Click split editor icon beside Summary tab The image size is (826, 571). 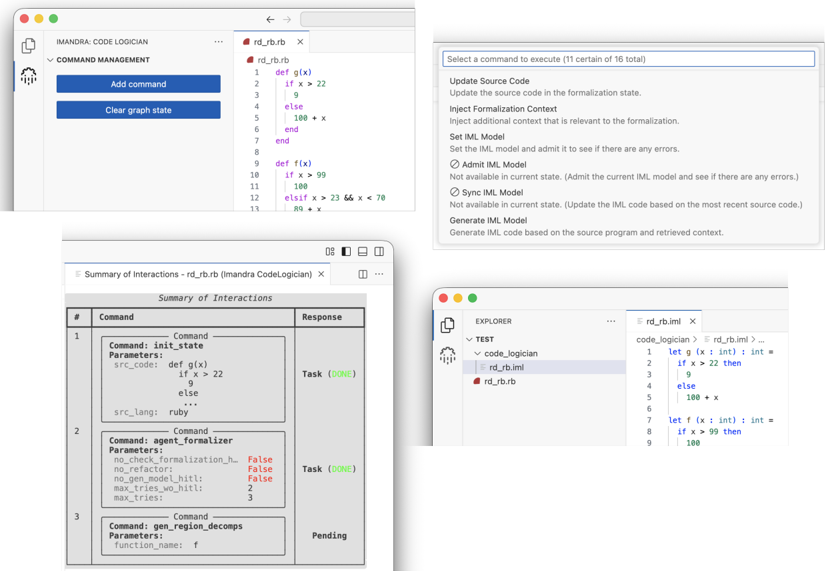[x=363, y=274]
